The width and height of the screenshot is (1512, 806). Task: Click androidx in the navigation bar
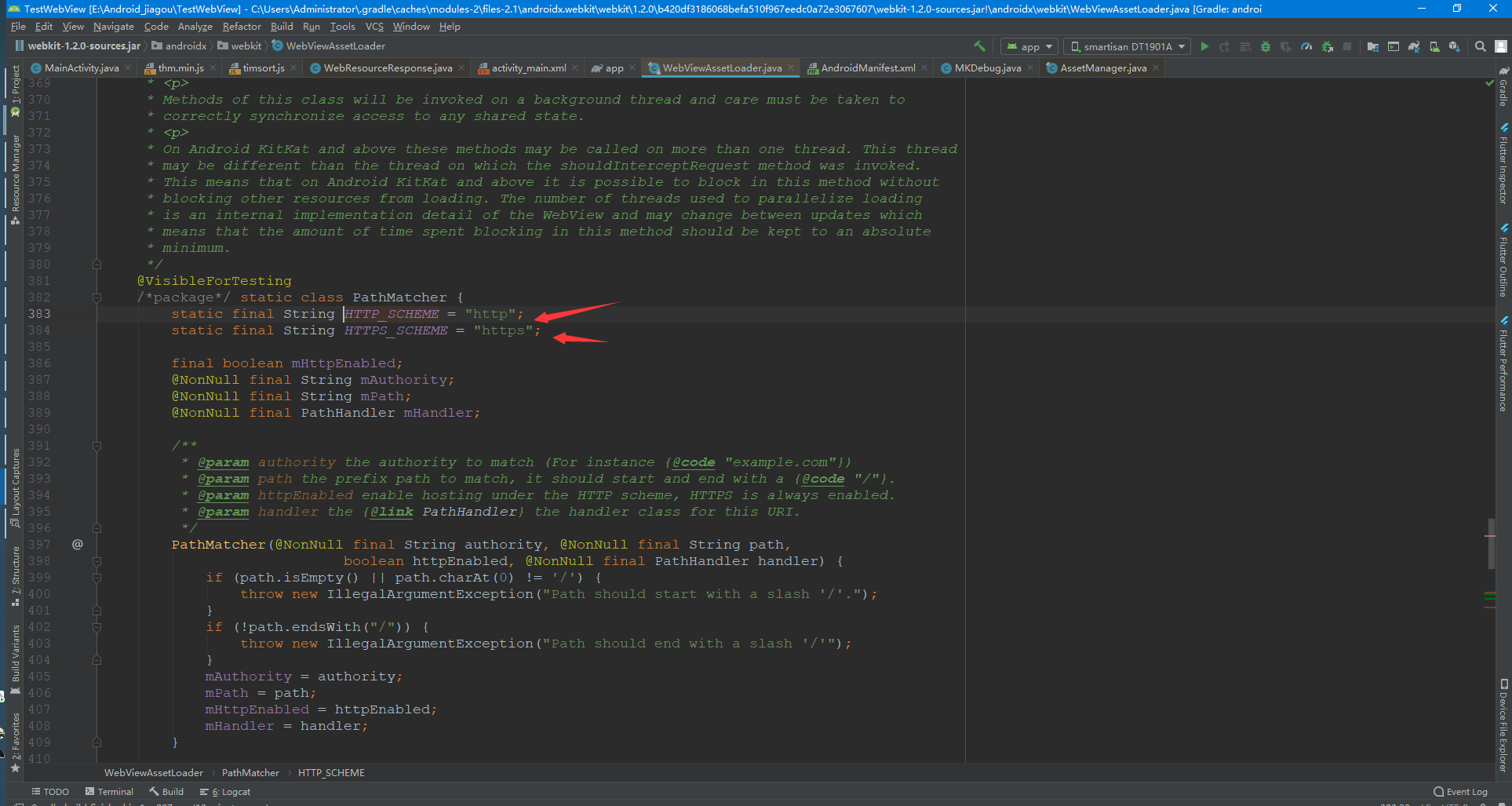[180, 46]
